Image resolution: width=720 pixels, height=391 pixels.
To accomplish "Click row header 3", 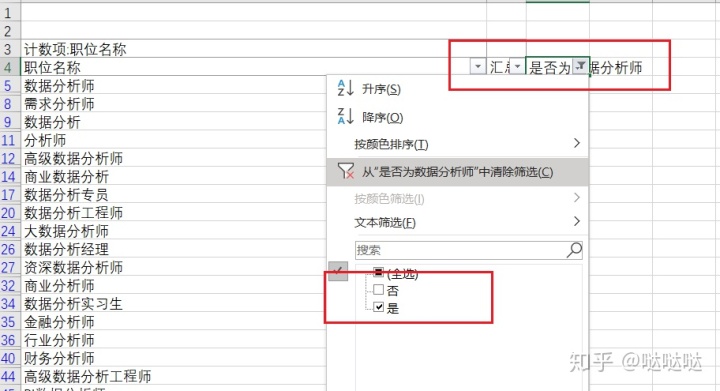I will [10, 49].
